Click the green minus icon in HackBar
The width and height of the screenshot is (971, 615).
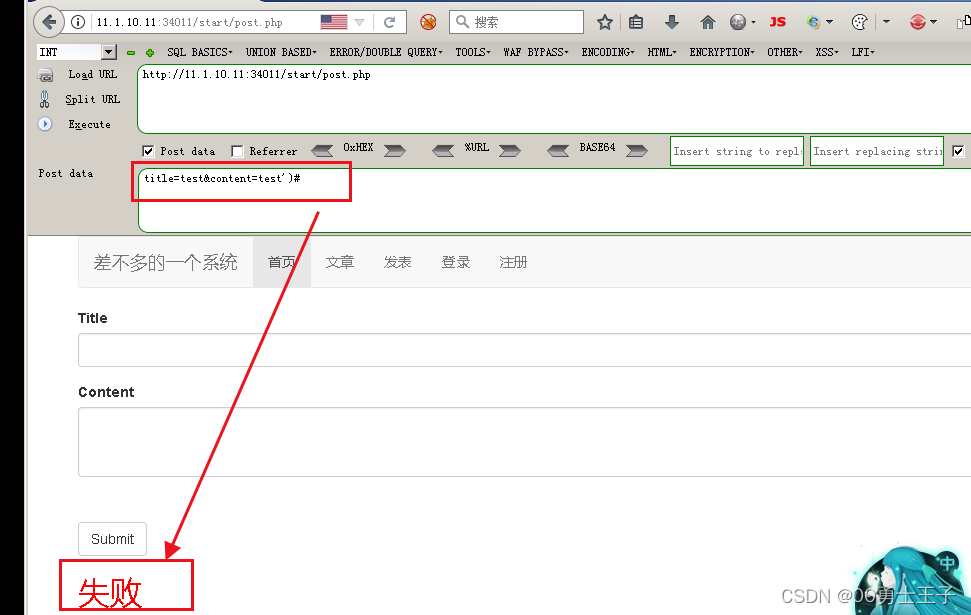pyautogui.click(x=131, y=53)
